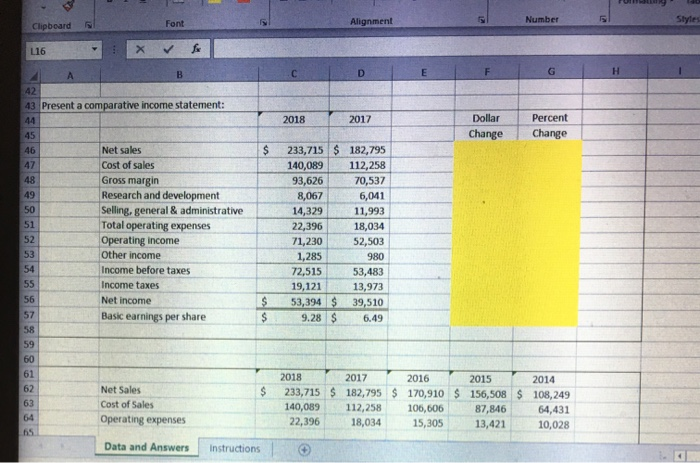Click the 87,846 cost of sales value
Screen dimensions: 700x463
(490, 409)
